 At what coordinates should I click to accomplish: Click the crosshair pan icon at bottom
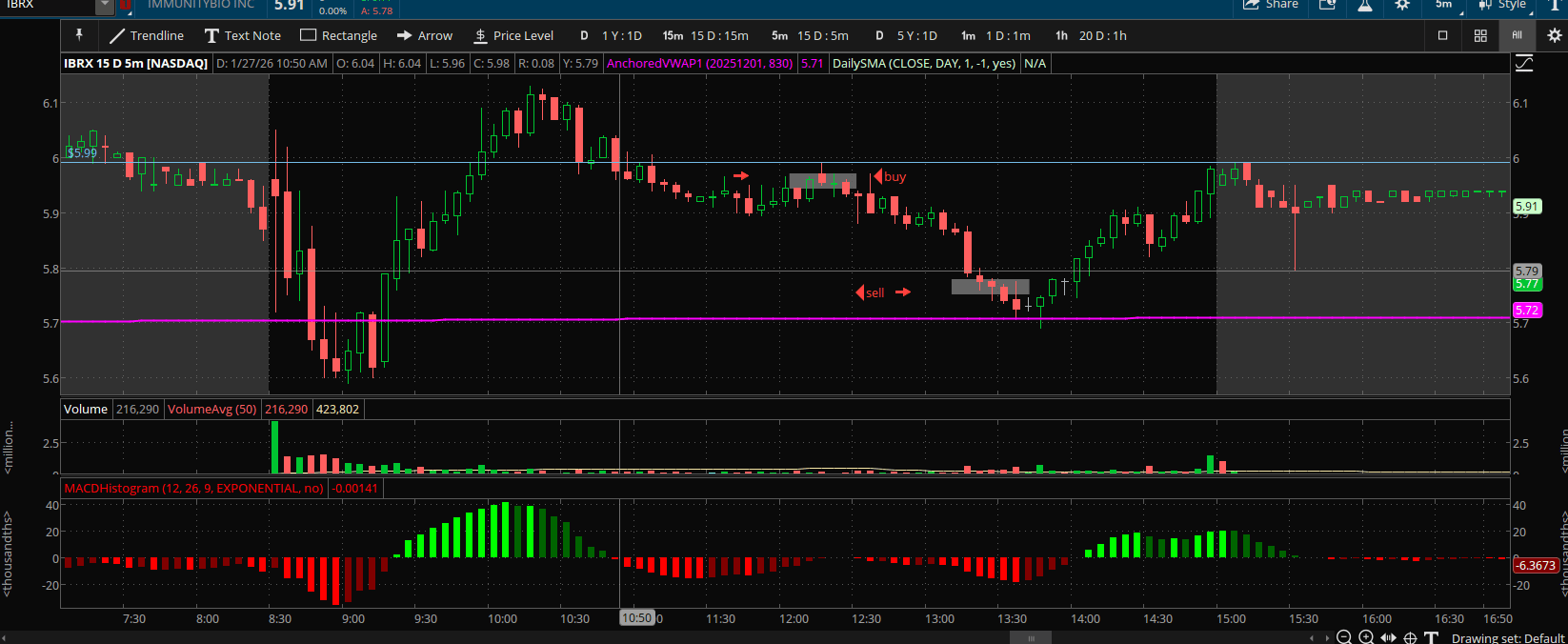click(1411, 637)
